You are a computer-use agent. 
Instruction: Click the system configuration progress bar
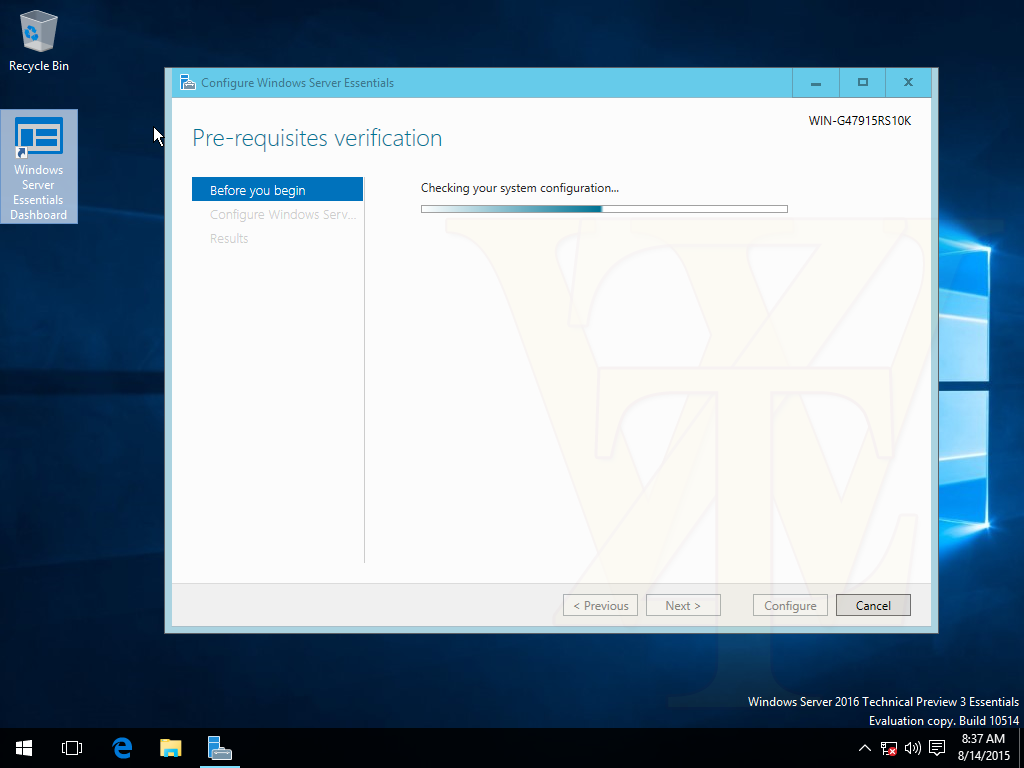604,209
